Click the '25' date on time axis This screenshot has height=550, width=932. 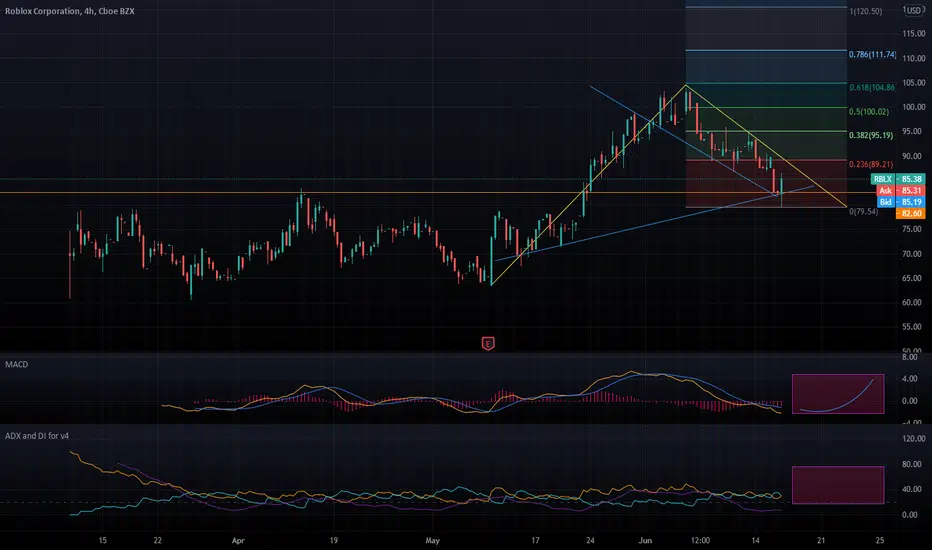880,540
